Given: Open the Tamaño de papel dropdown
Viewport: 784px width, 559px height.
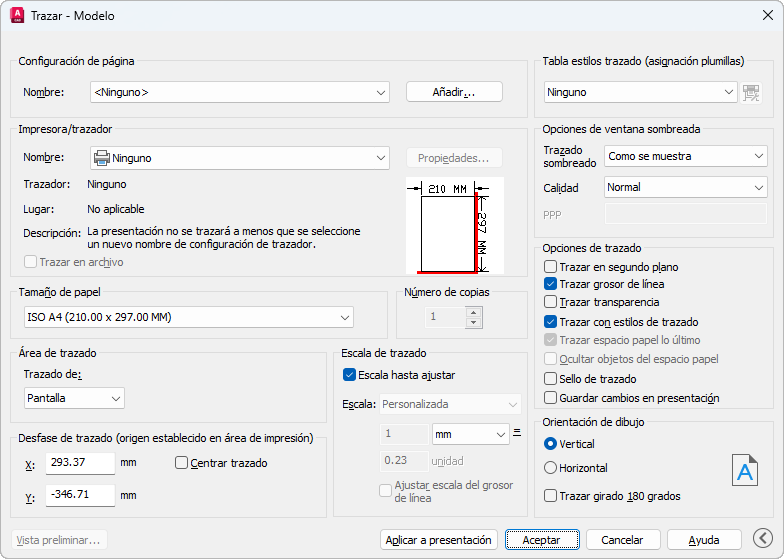Looking at the screenshot, I should point(189,317).
